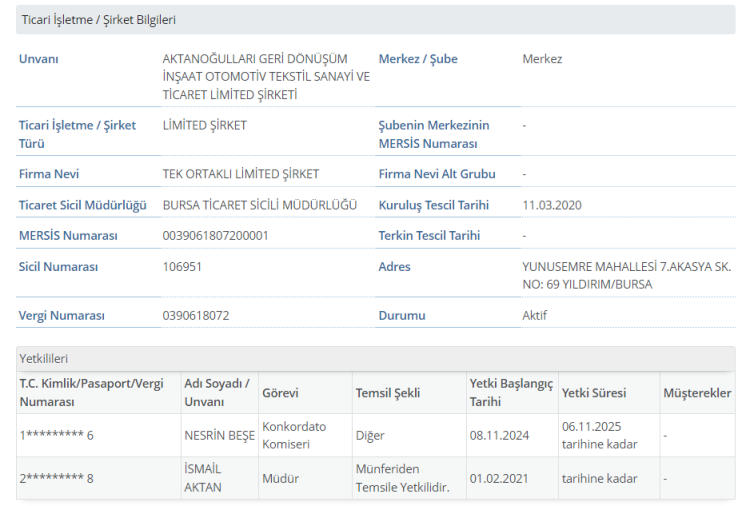Viewport: 750px width, 506px height.
Task: Click the Münferiden Temsile Yetkilidir cell
Action: (402, 478)
